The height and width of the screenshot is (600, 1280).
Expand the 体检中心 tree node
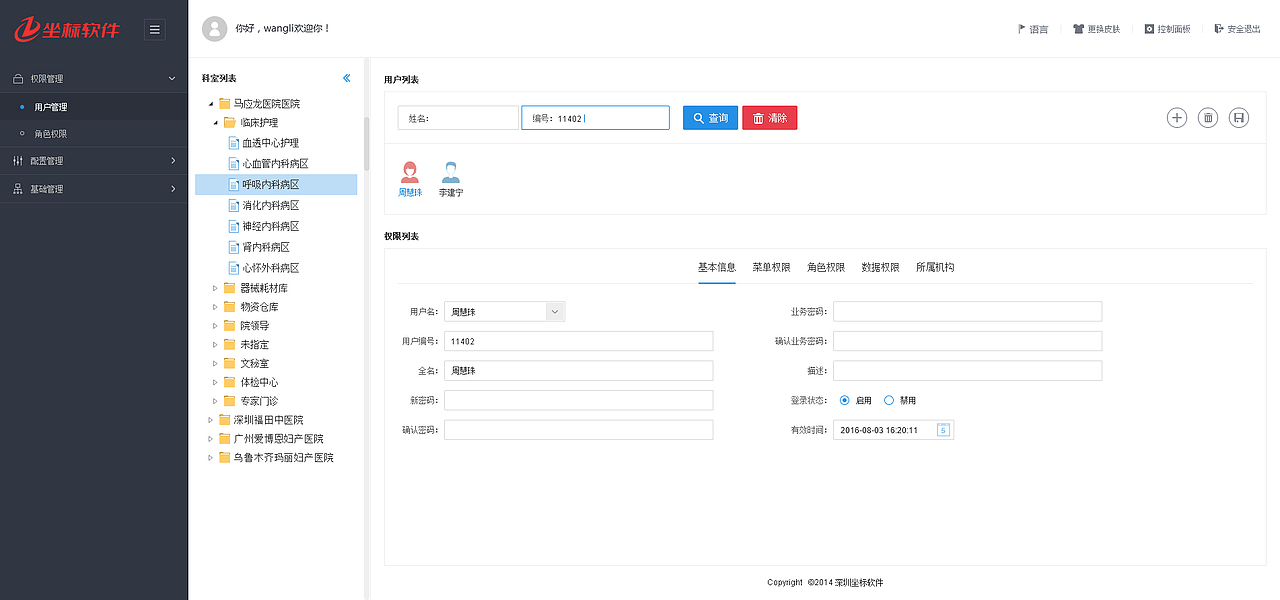[216, 382]
